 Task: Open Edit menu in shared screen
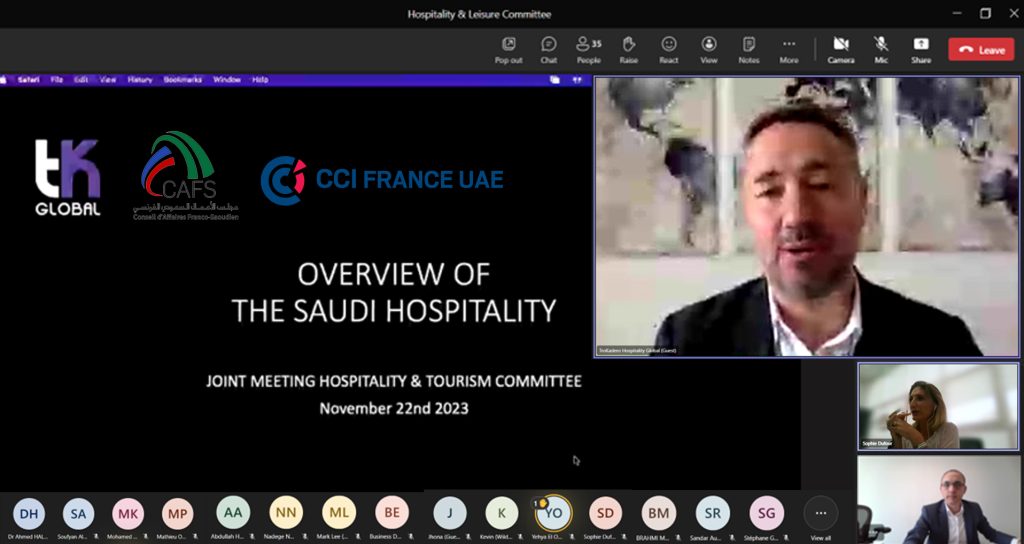[81, 80]
